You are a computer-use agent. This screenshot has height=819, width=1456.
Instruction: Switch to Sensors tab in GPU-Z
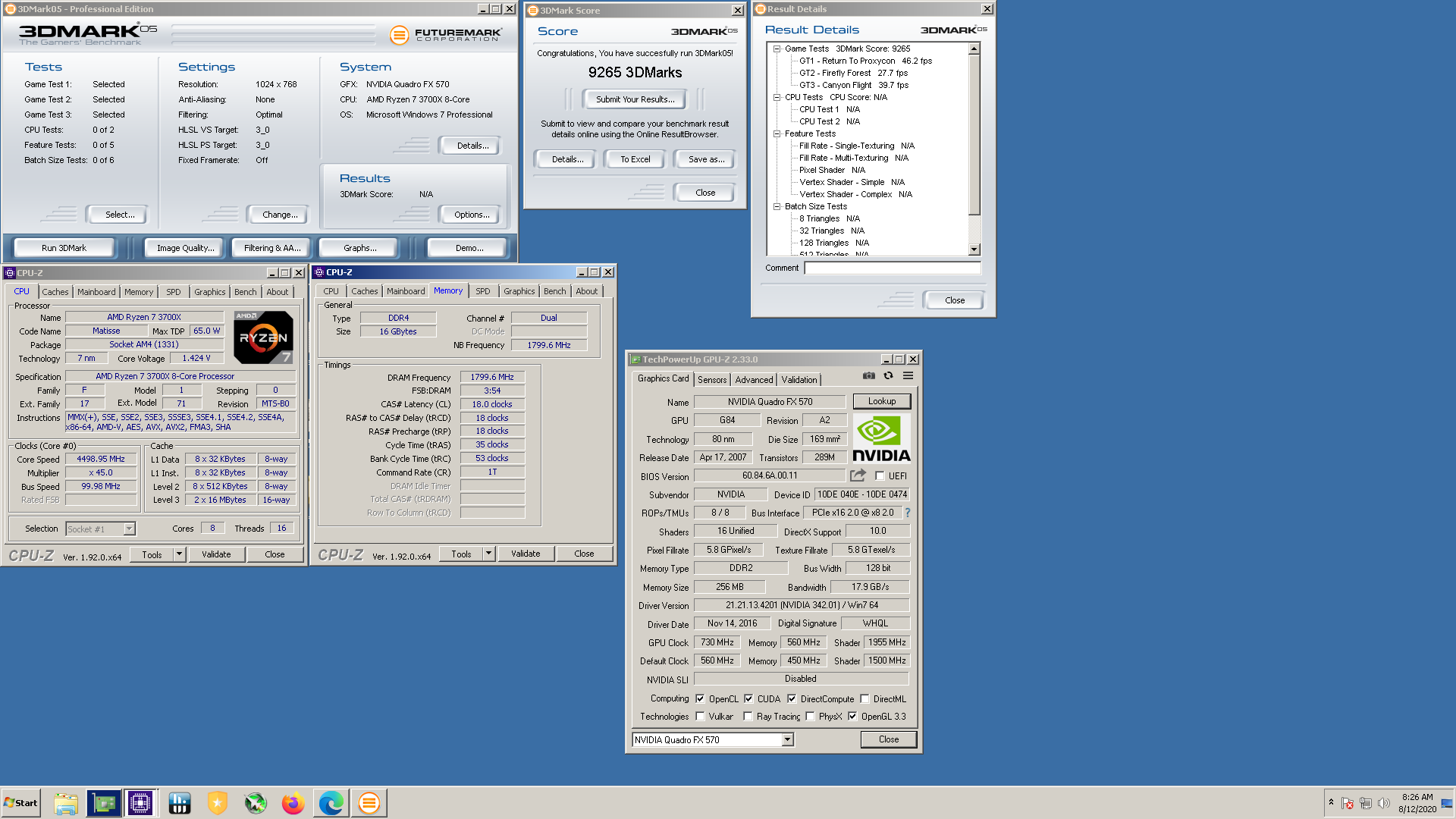pos(712,380)
